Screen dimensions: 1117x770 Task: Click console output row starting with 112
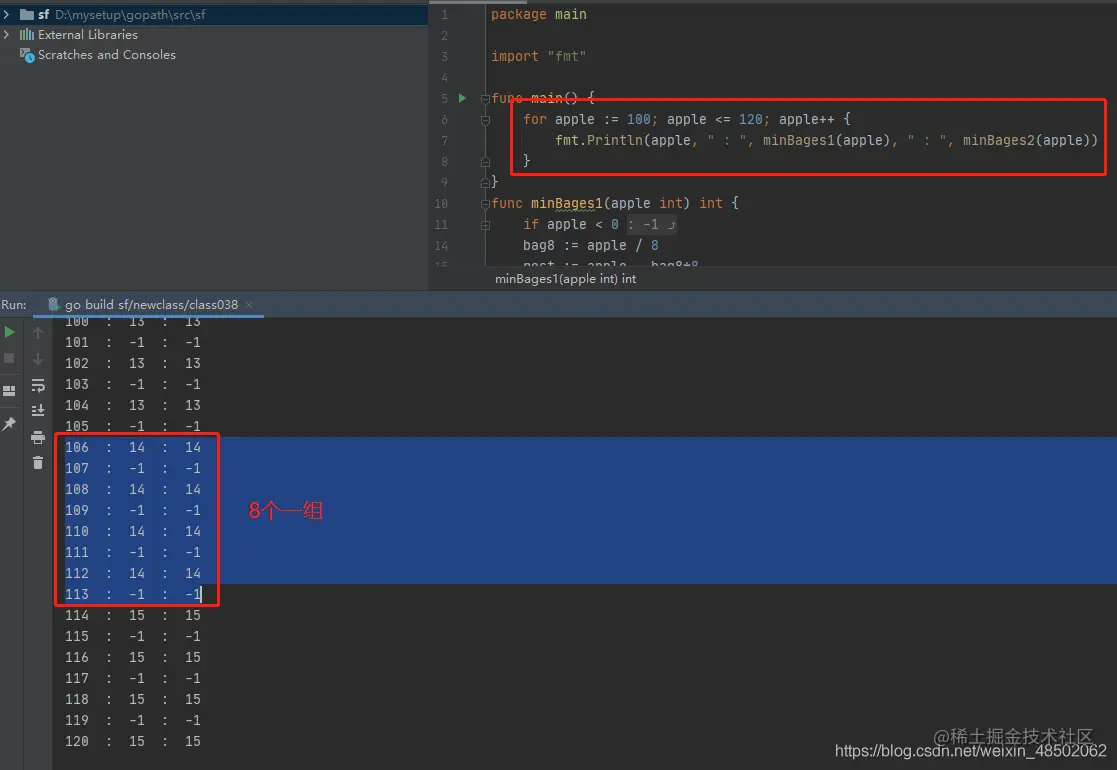133,573
